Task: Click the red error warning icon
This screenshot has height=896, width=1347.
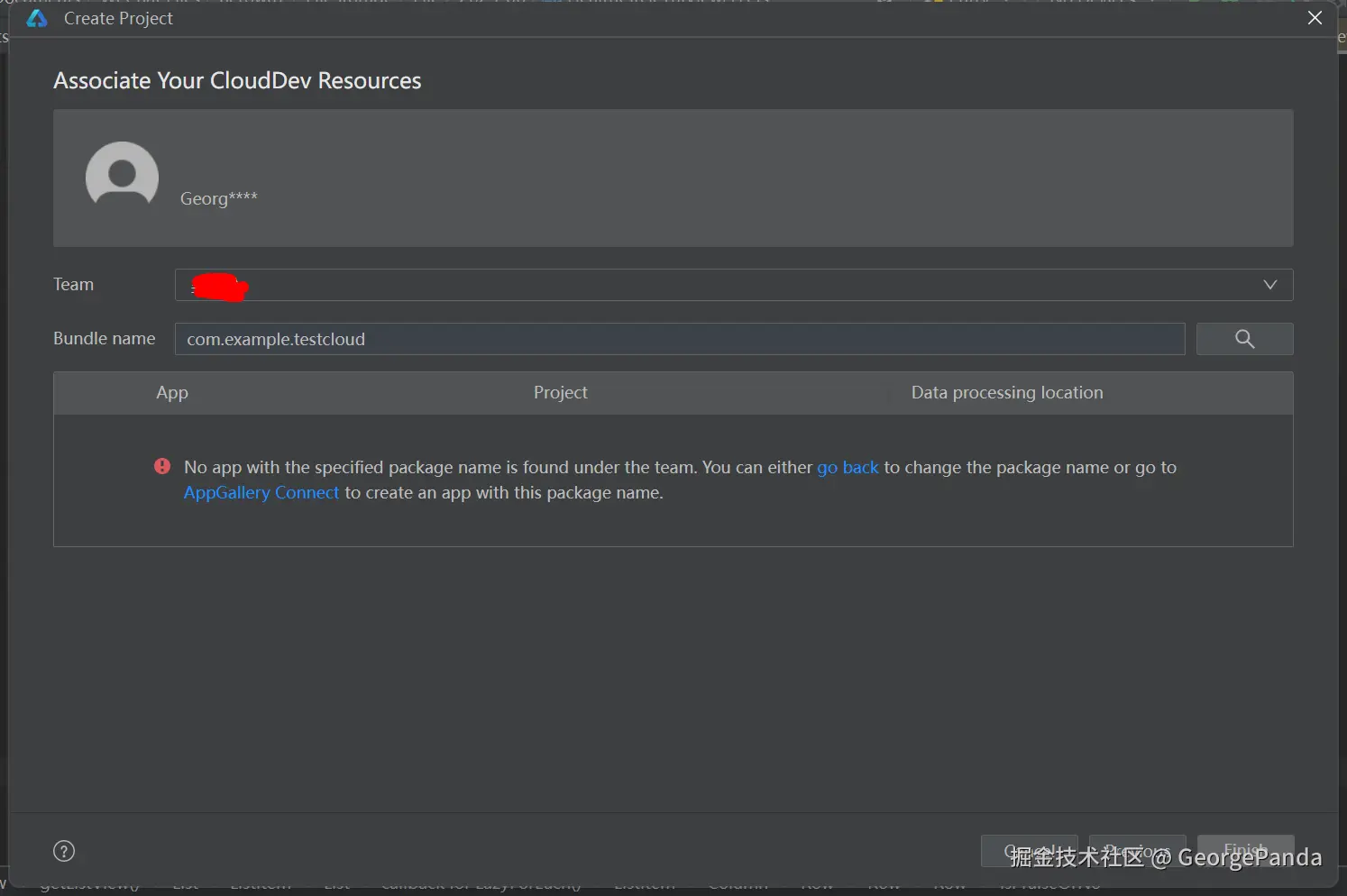Action: pos(162,466)
